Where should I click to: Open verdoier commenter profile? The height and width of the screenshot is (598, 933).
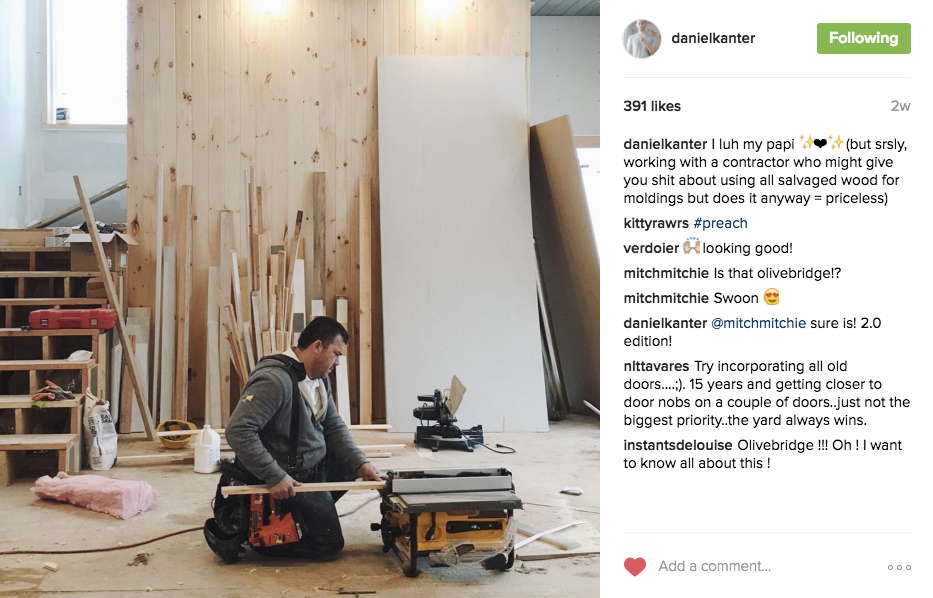point(651,248)
